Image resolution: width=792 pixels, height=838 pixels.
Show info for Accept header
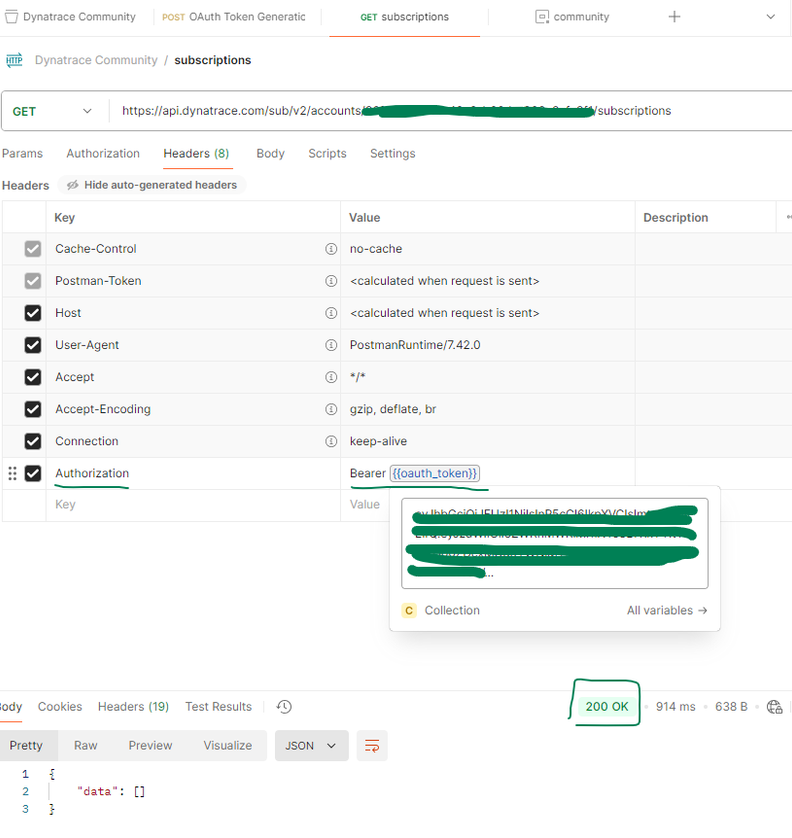tap(331, 377)
